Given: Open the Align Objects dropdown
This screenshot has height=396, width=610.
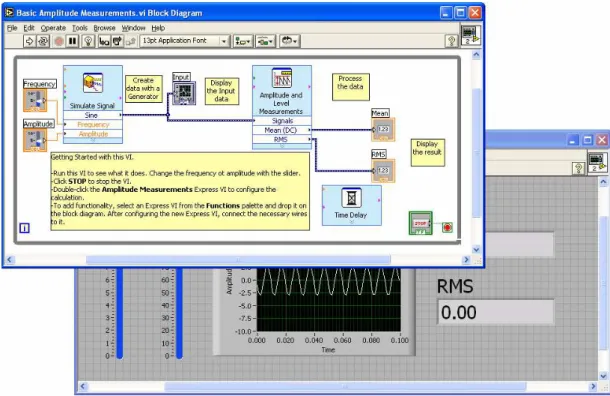Looking at the screenshot, I should pos(243,41).
